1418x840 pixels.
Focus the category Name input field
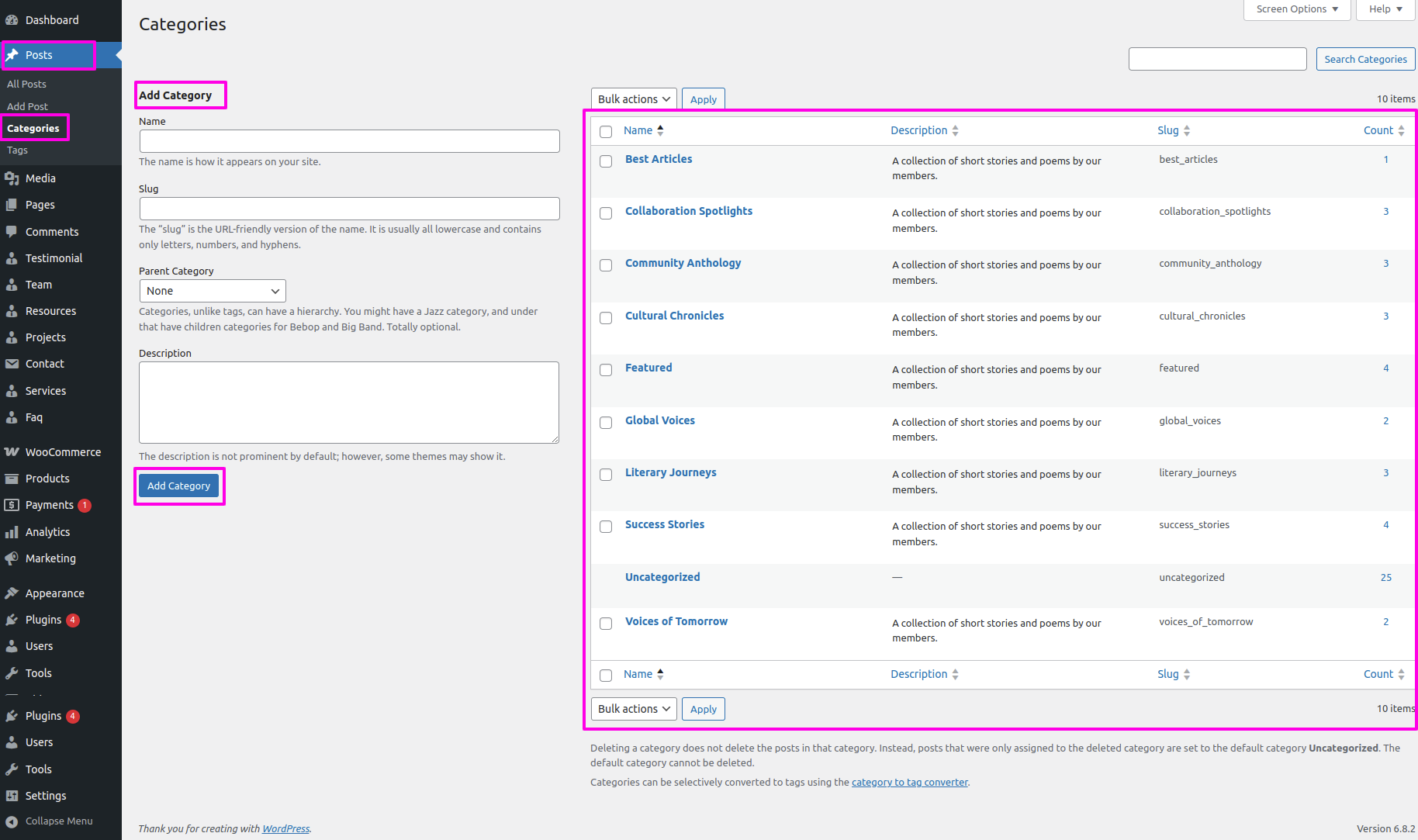[349, 141]
